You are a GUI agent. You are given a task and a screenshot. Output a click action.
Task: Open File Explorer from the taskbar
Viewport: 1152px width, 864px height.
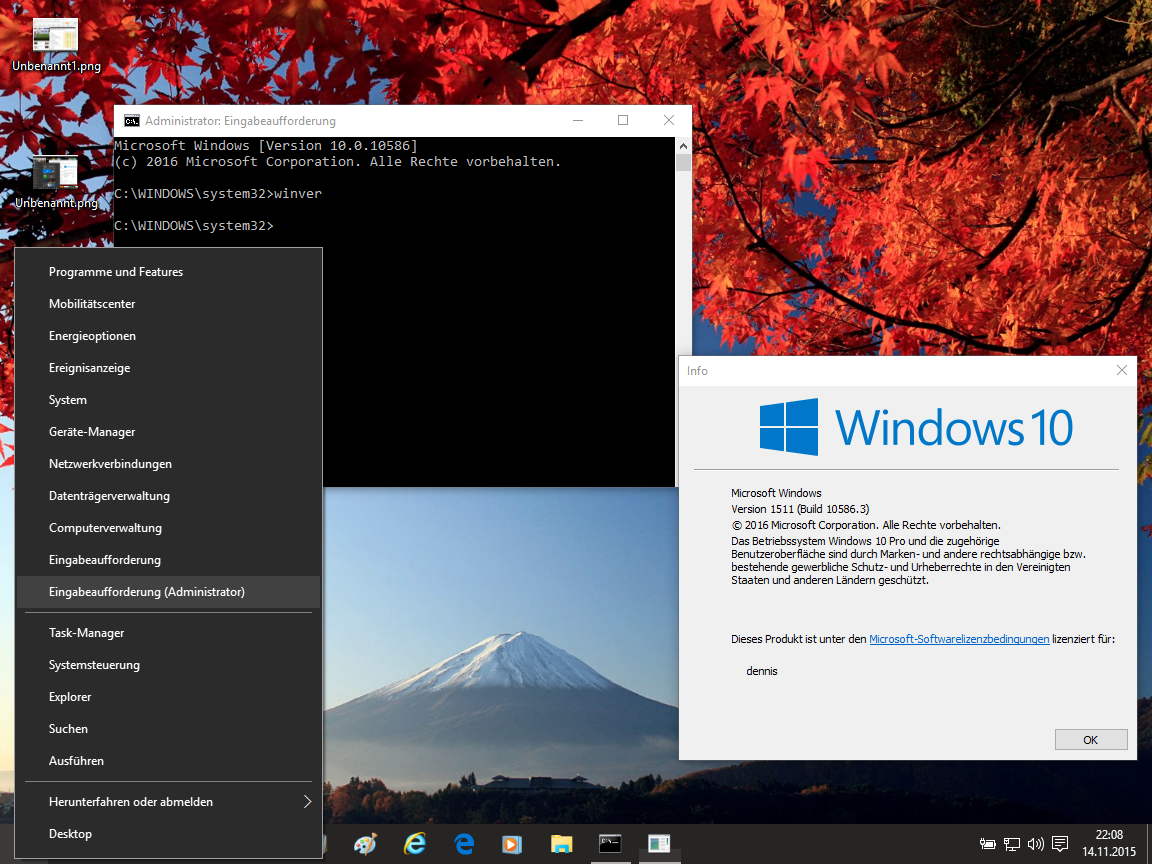[561, 843]
